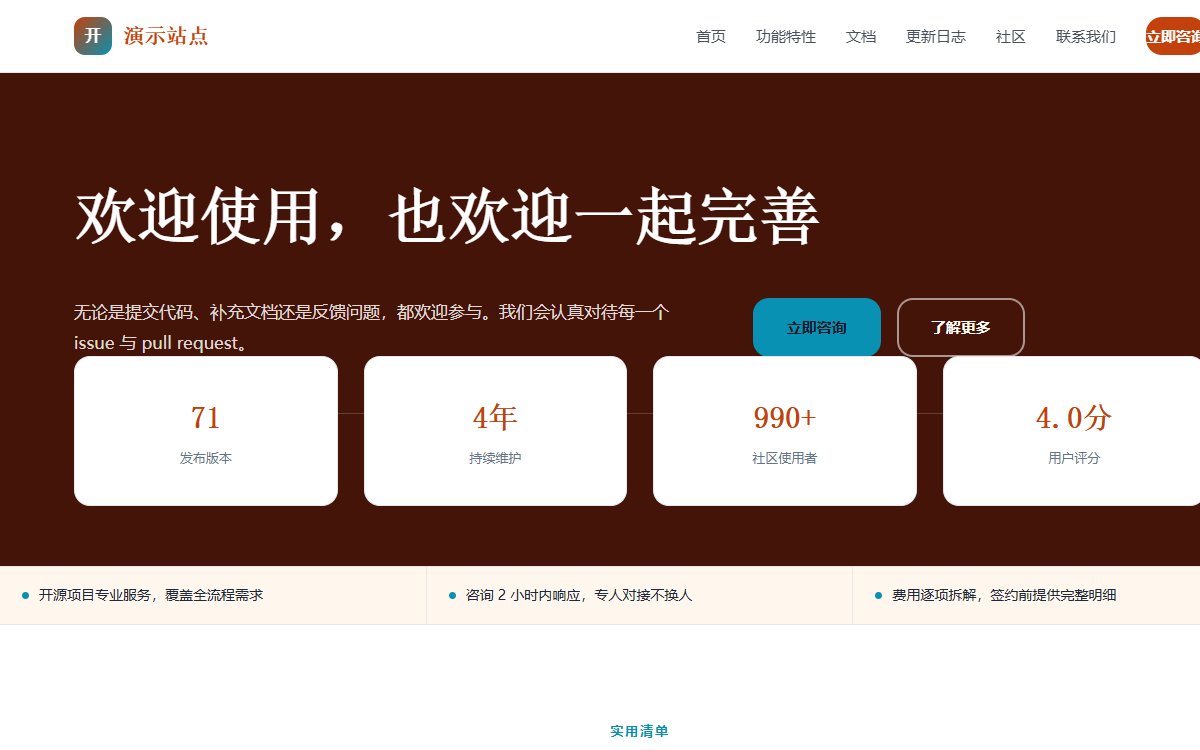Select 文档 in the top menu
Screen dimensions: 1200x750
click(861, 36)
